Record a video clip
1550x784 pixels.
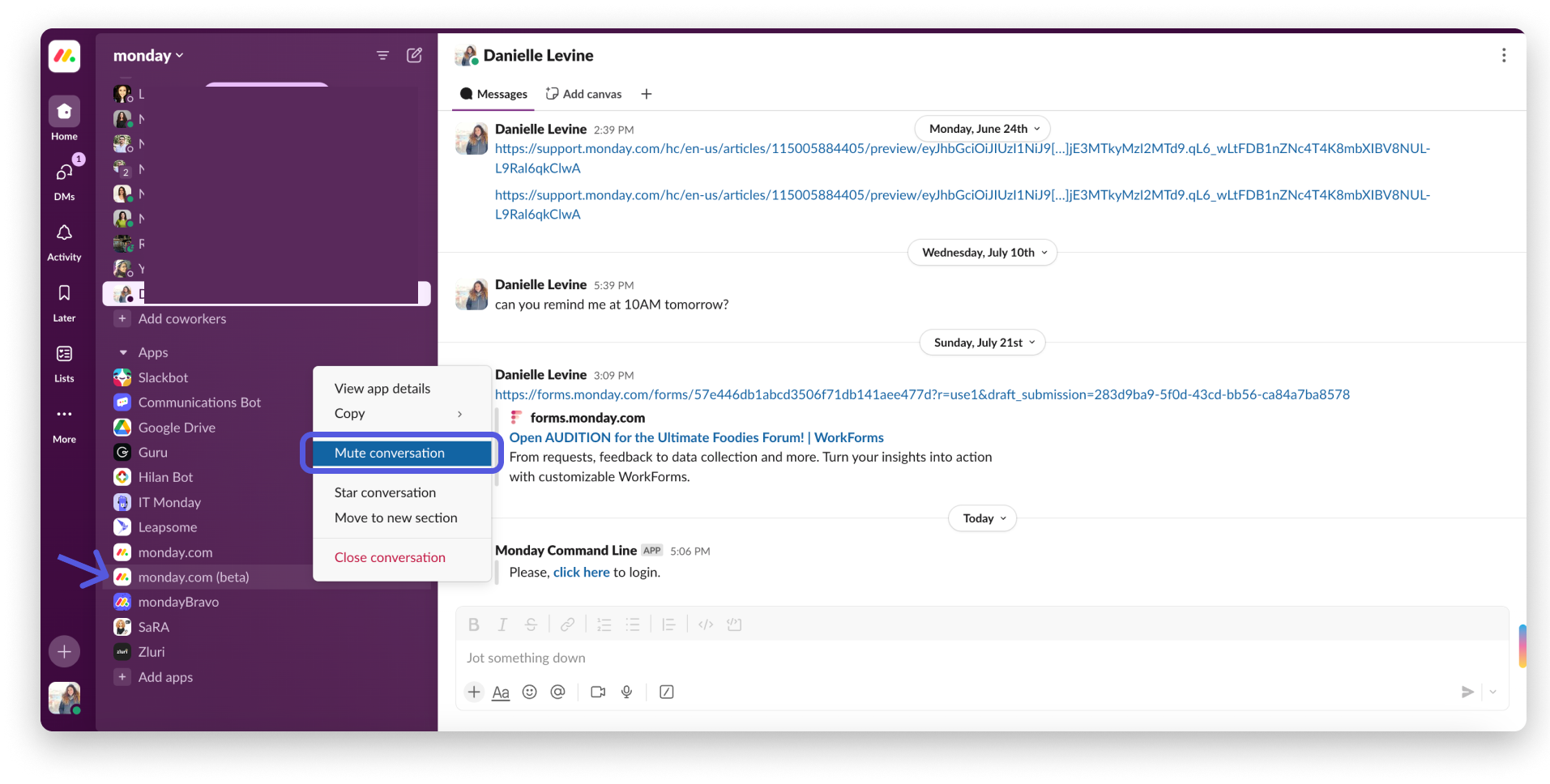tap(598, 692)
